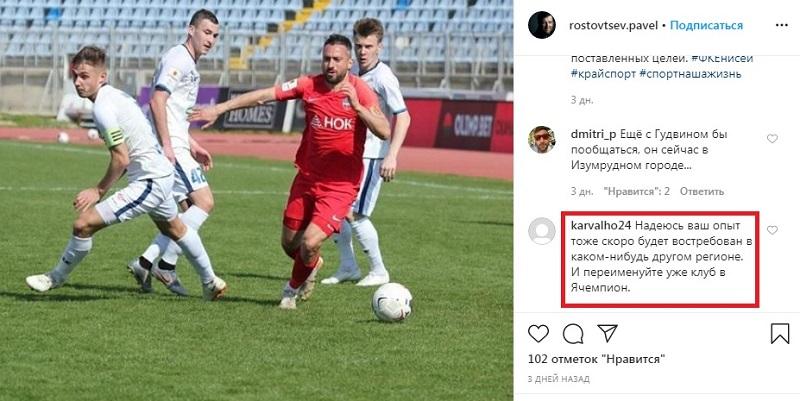This screenshot has width=800, height=401.
Task: Open the karvalho24 username link
Action: pos(602,225)
